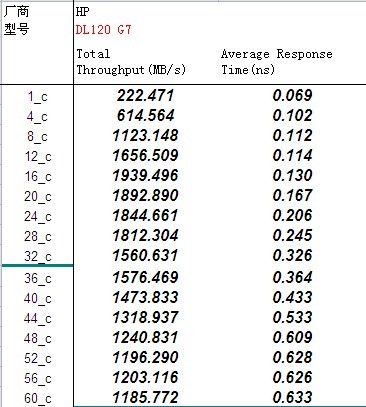Select the 48_c row label

pos(38,338)
